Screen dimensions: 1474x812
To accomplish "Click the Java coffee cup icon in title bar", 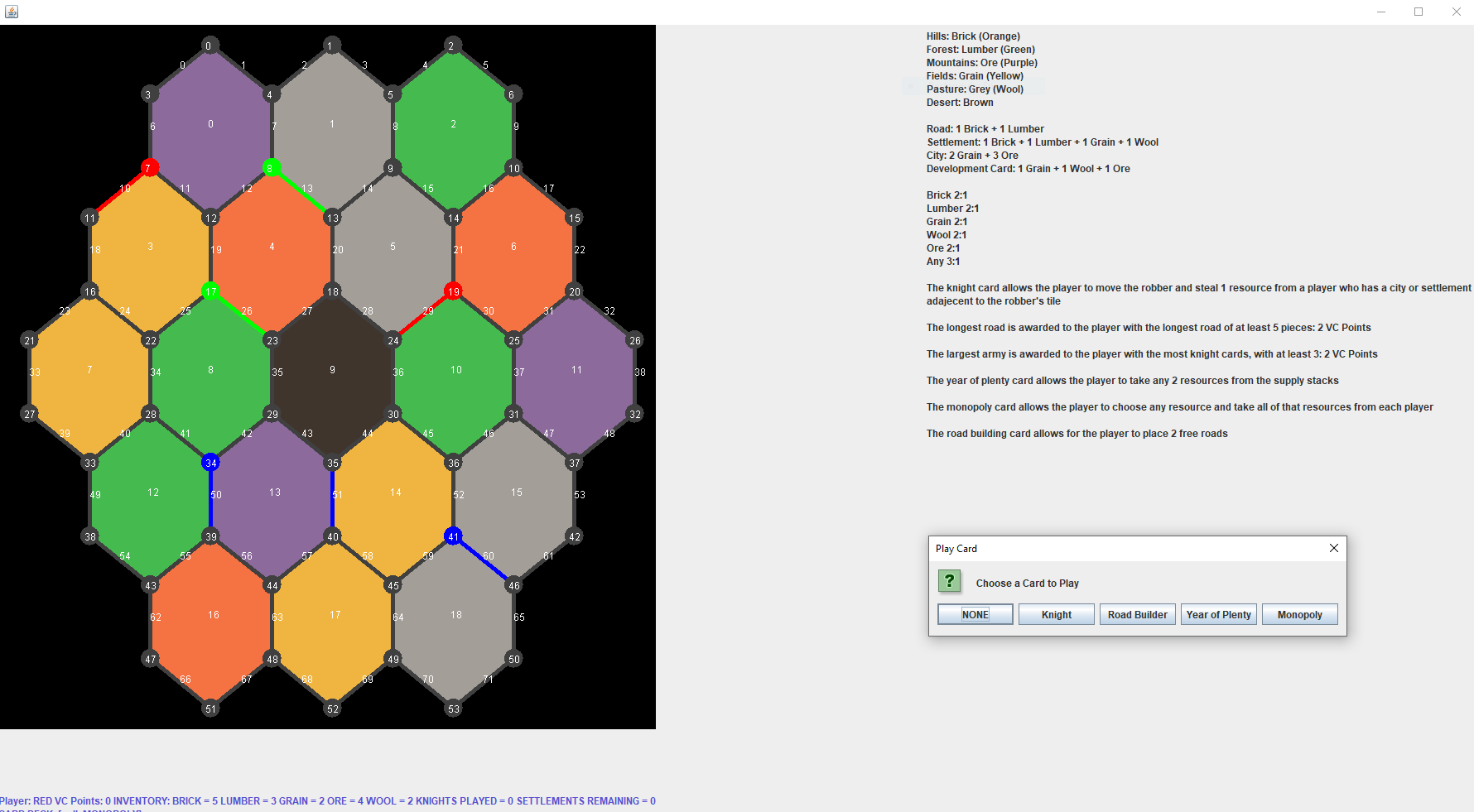I will pyautogui.click(x=12, y=12).
